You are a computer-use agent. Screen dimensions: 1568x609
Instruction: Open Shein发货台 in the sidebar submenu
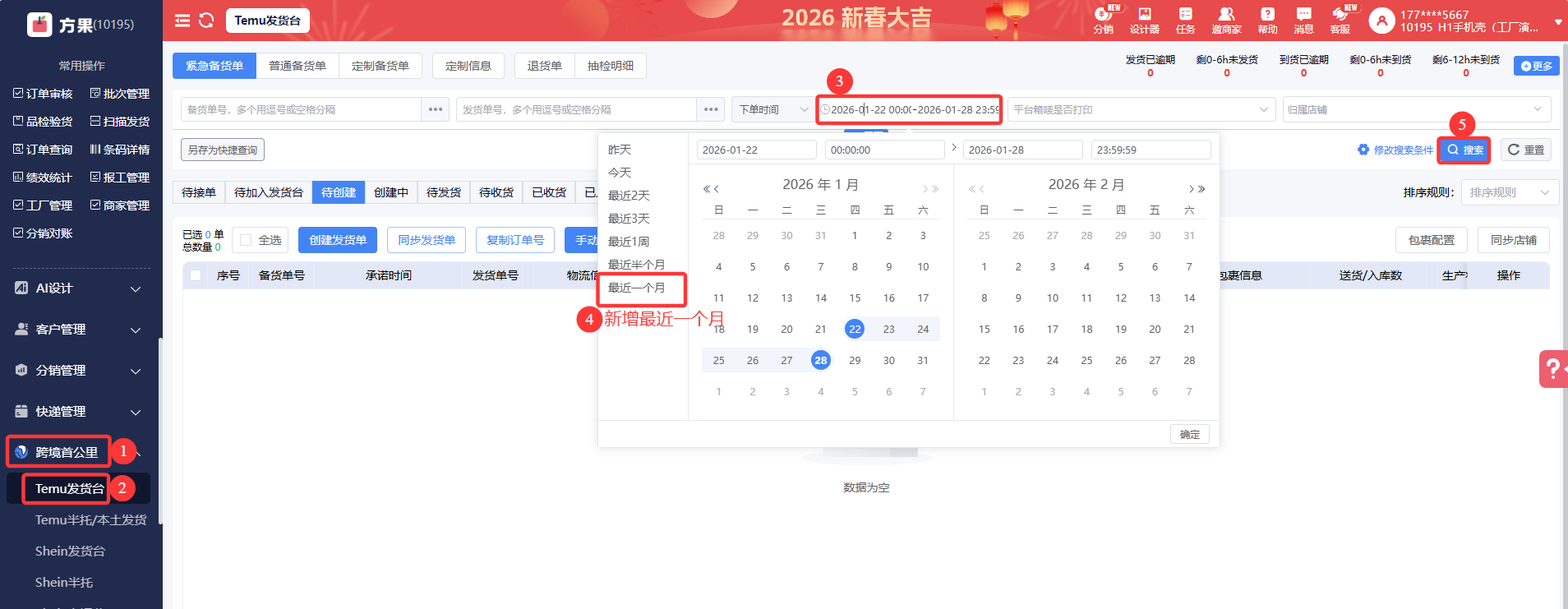[70, 551]
